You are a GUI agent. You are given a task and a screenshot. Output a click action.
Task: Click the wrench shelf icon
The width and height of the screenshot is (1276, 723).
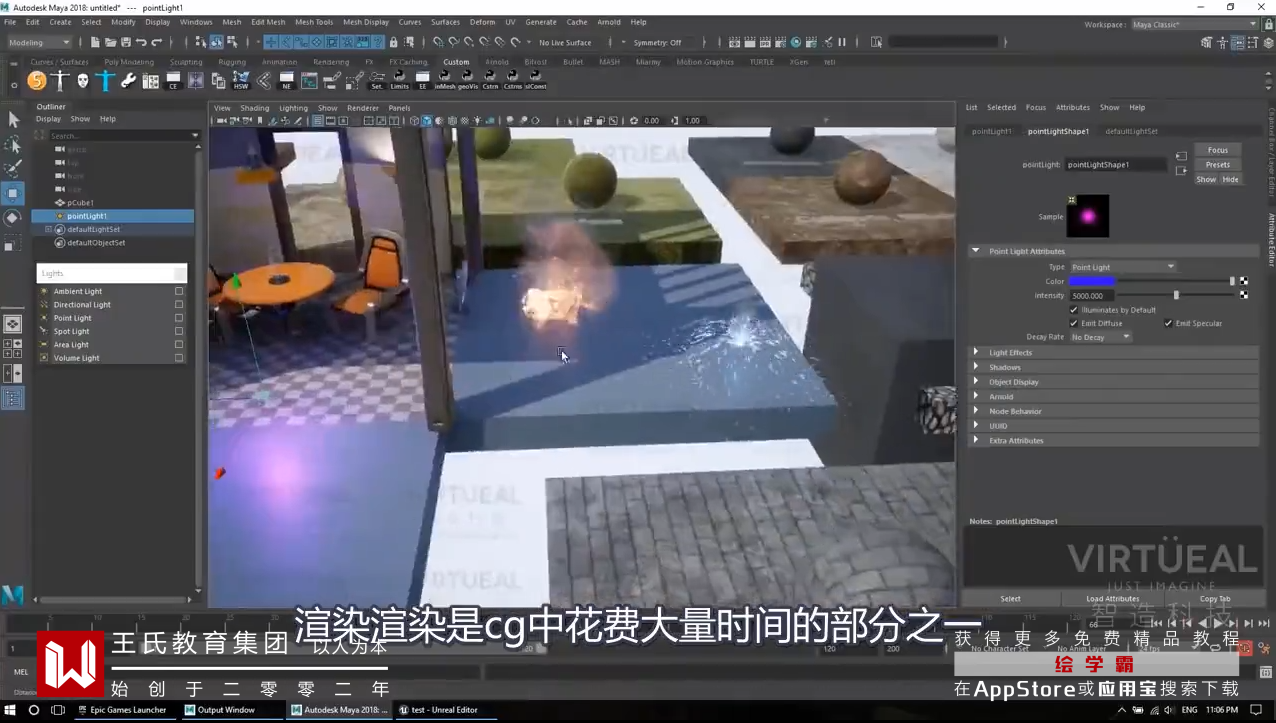click(128, 81)
